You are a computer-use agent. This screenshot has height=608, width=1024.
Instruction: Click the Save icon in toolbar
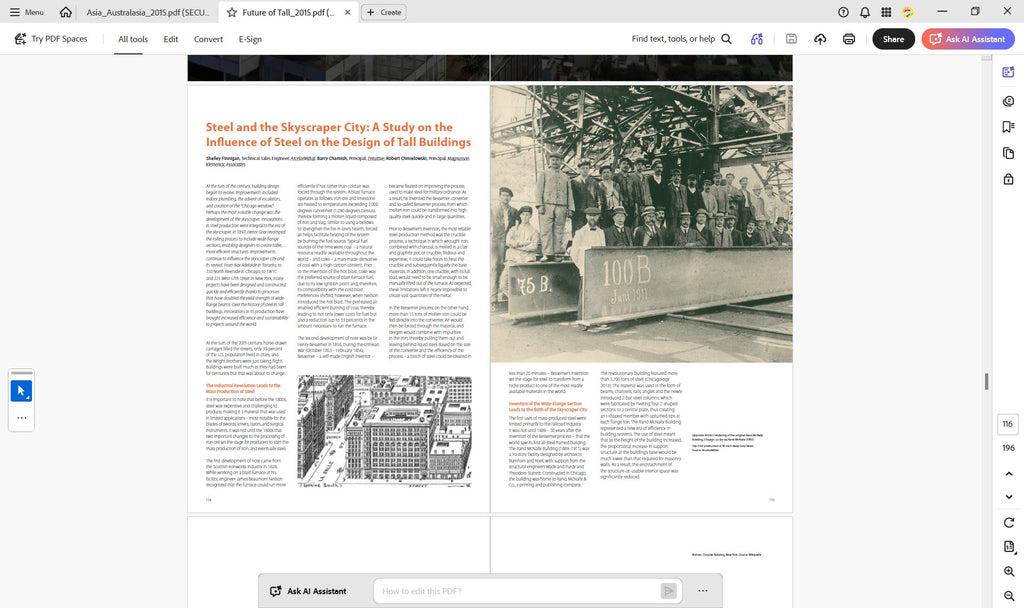click(791, 39)
